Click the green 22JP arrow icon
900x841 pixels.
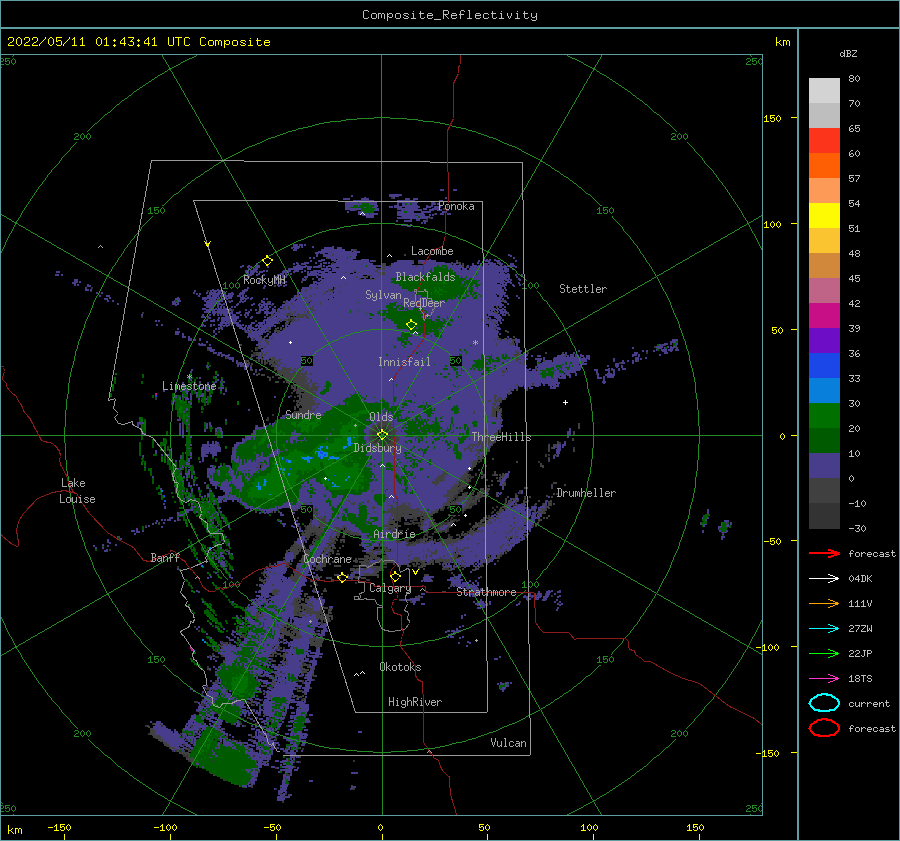[824, 653]
